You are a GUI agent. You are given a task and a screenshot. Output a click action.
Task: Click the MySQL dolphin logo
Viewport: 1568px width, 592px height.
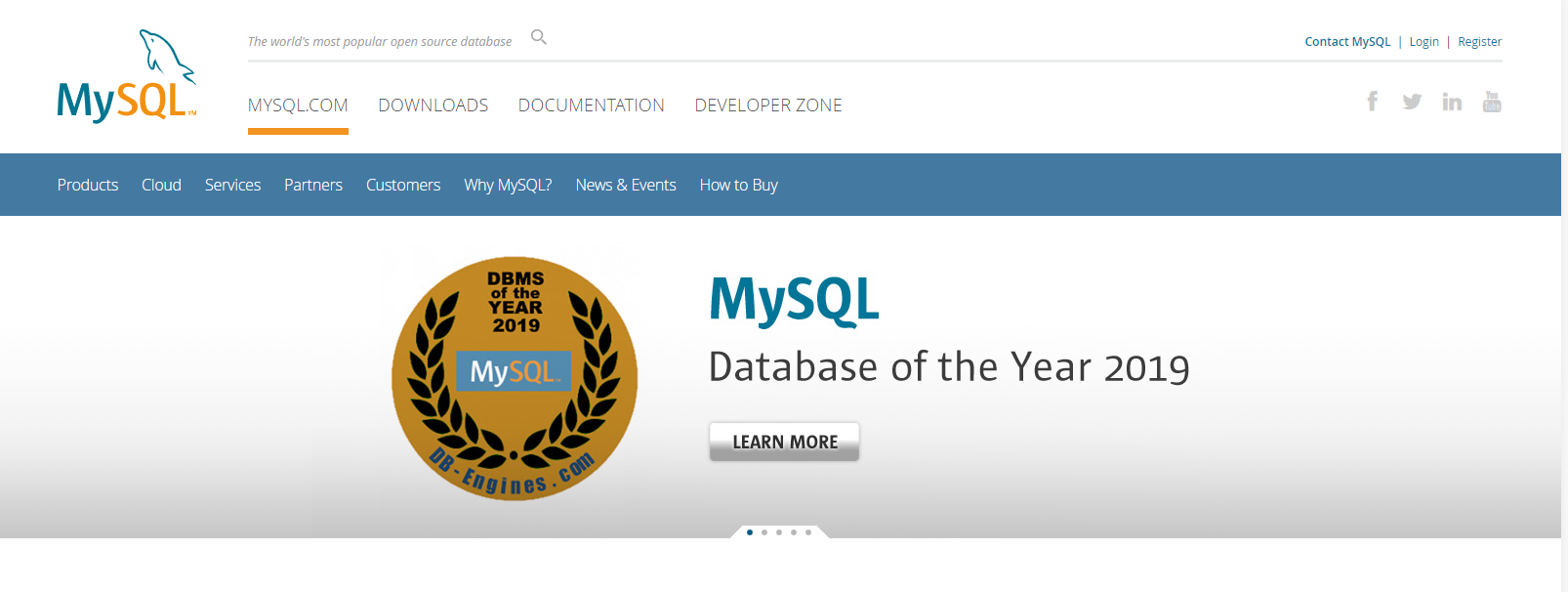point(127,75)
